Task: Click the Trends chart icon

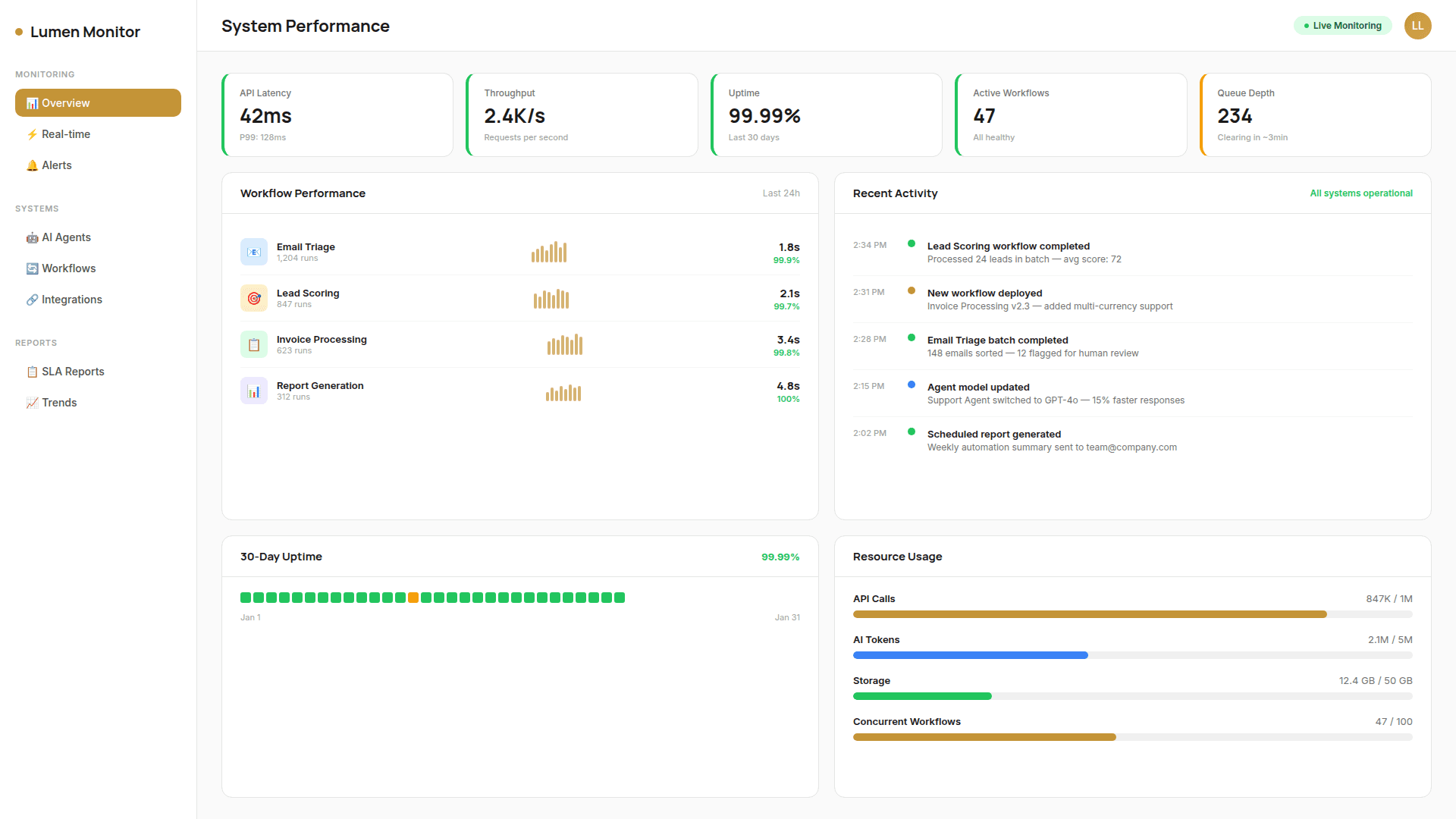Action: 32,403
